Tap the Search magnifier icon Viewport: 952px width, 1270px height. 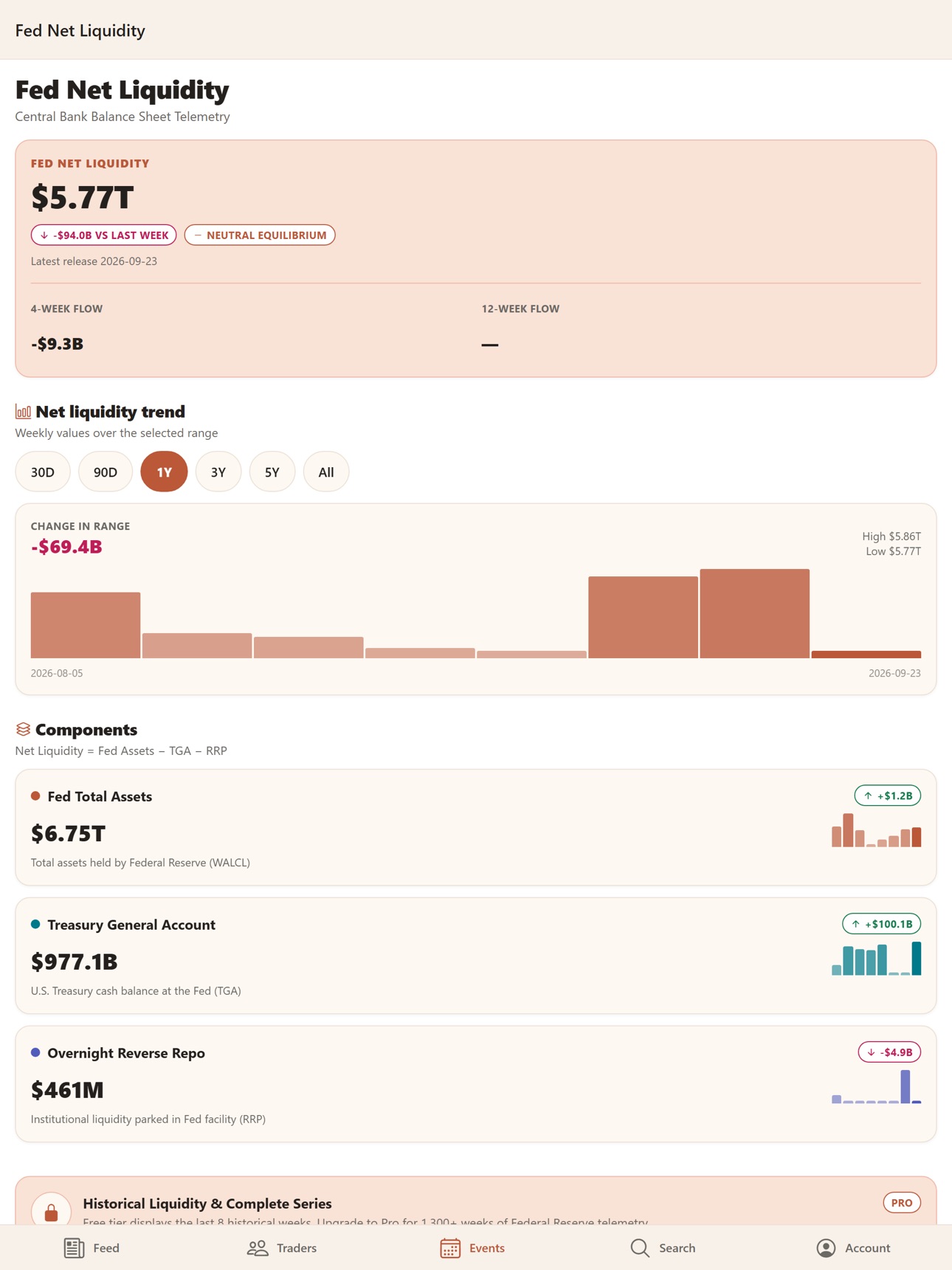click(x=640, y=1248)
